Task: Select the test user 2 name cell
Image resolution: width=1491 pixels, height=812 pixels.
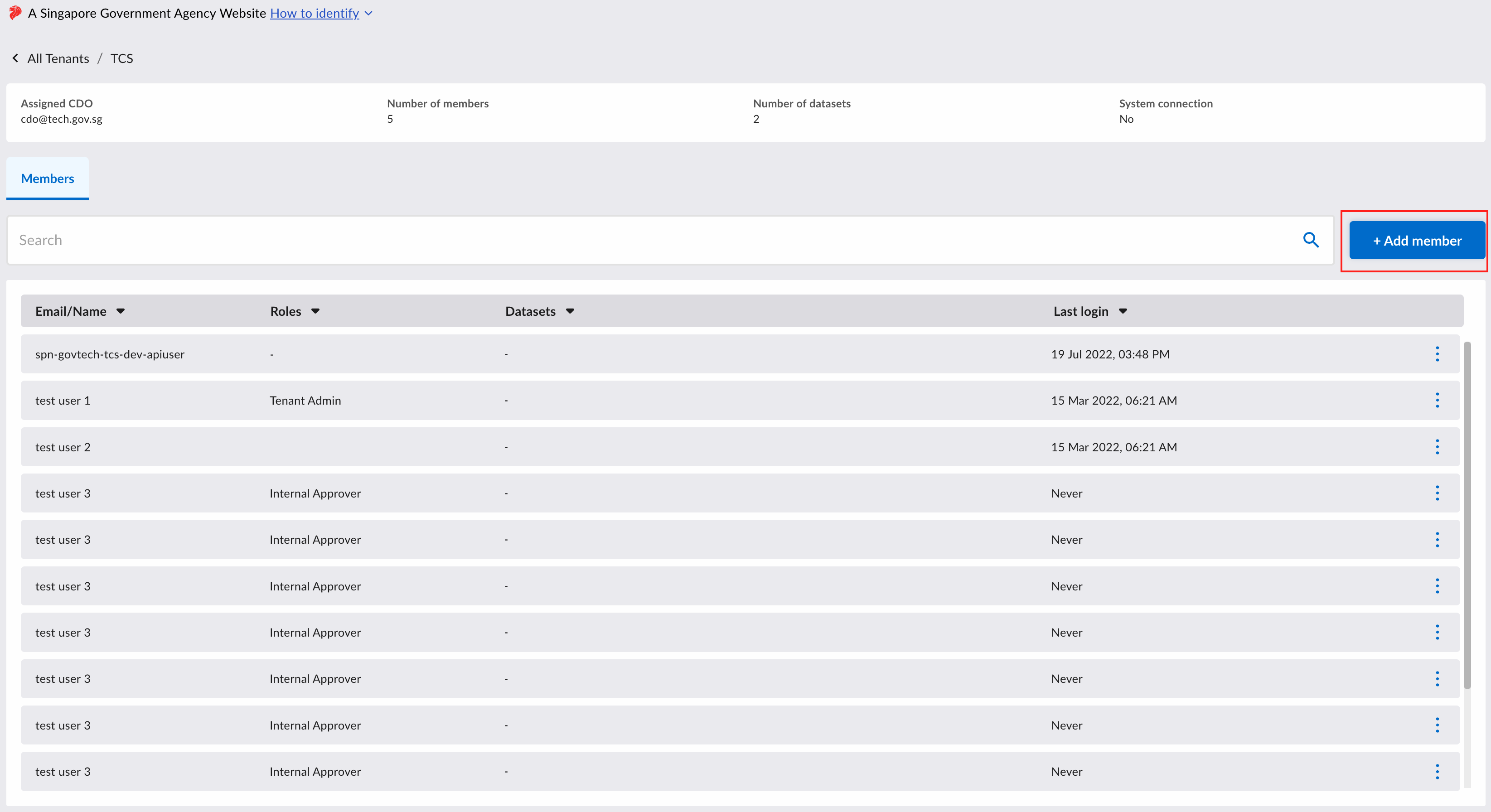Action: click(x=63, y=447)
